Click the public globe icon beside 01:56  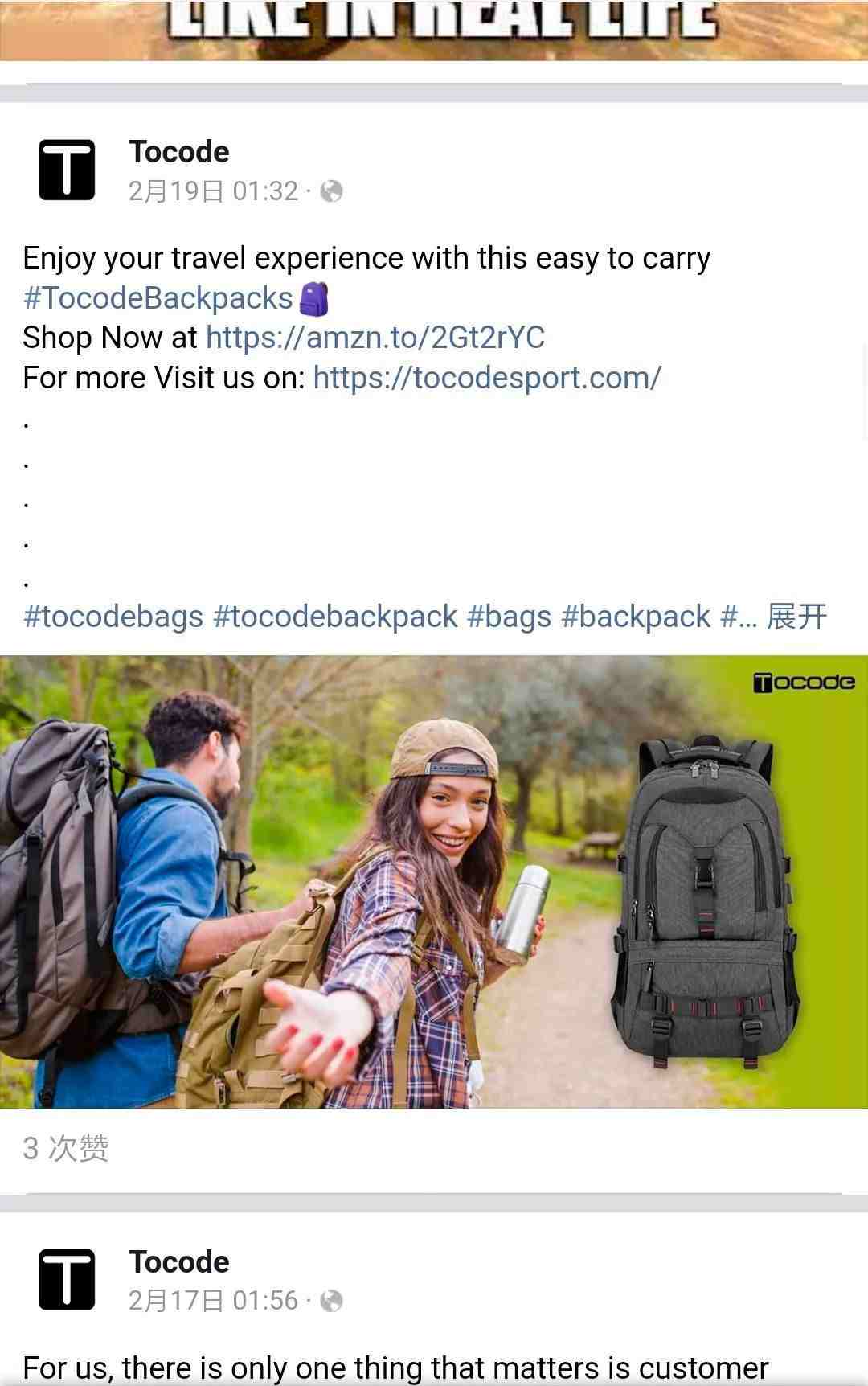click(331, 1301)
